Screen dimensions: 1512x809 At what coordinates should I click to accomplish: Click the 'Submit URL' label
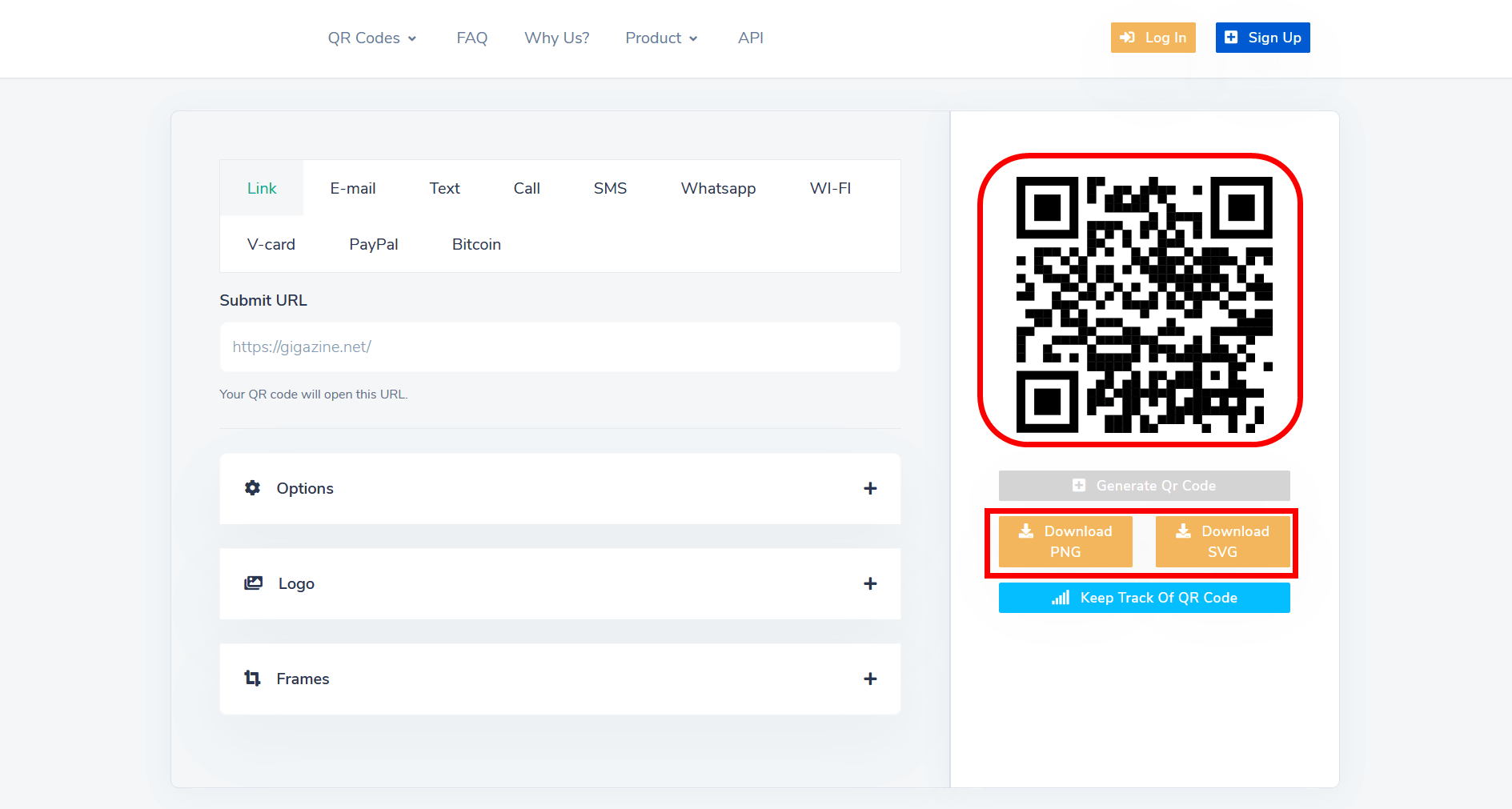pos(263,300)
